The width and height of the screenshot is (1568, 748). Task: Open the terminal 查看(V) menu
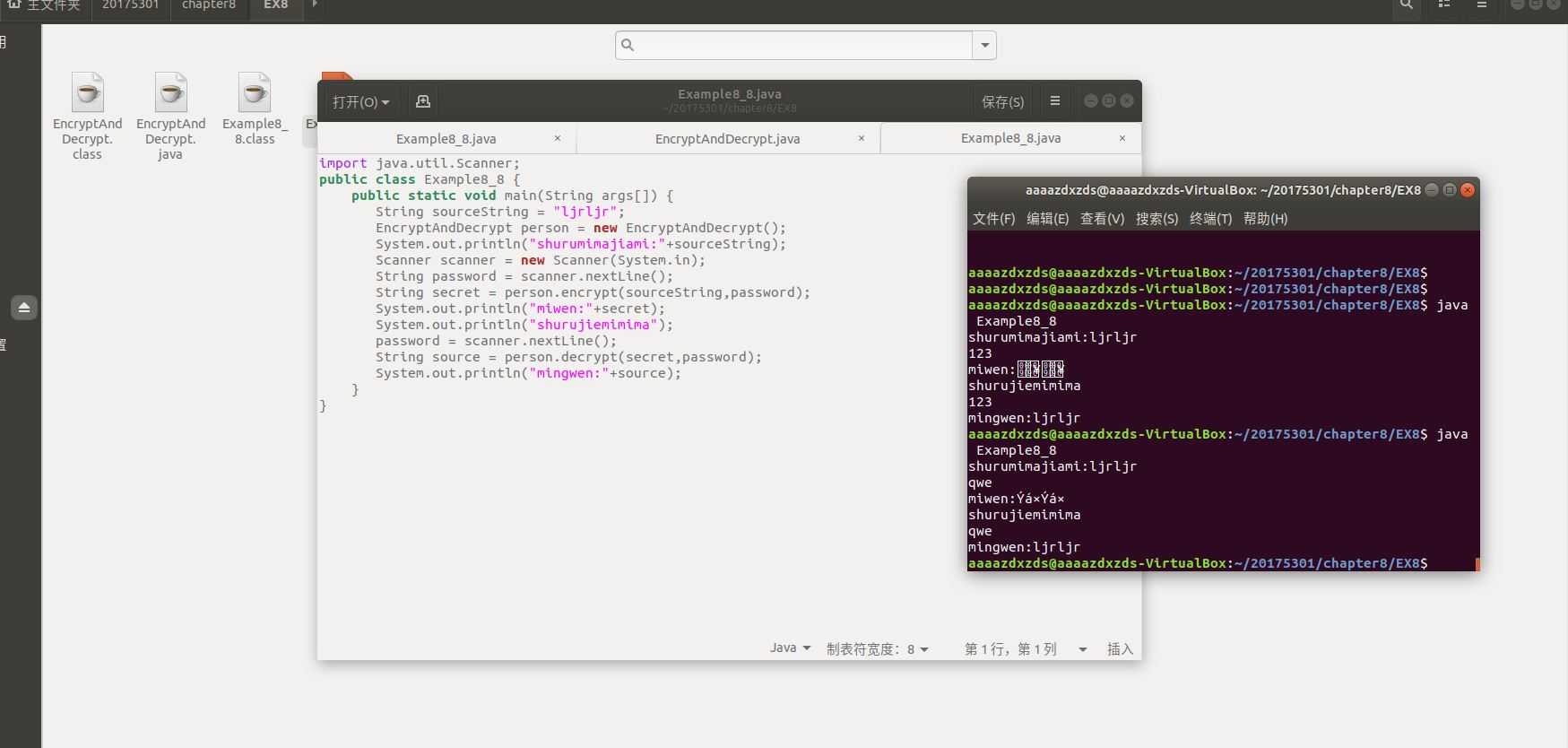(x=1102, y=218)
